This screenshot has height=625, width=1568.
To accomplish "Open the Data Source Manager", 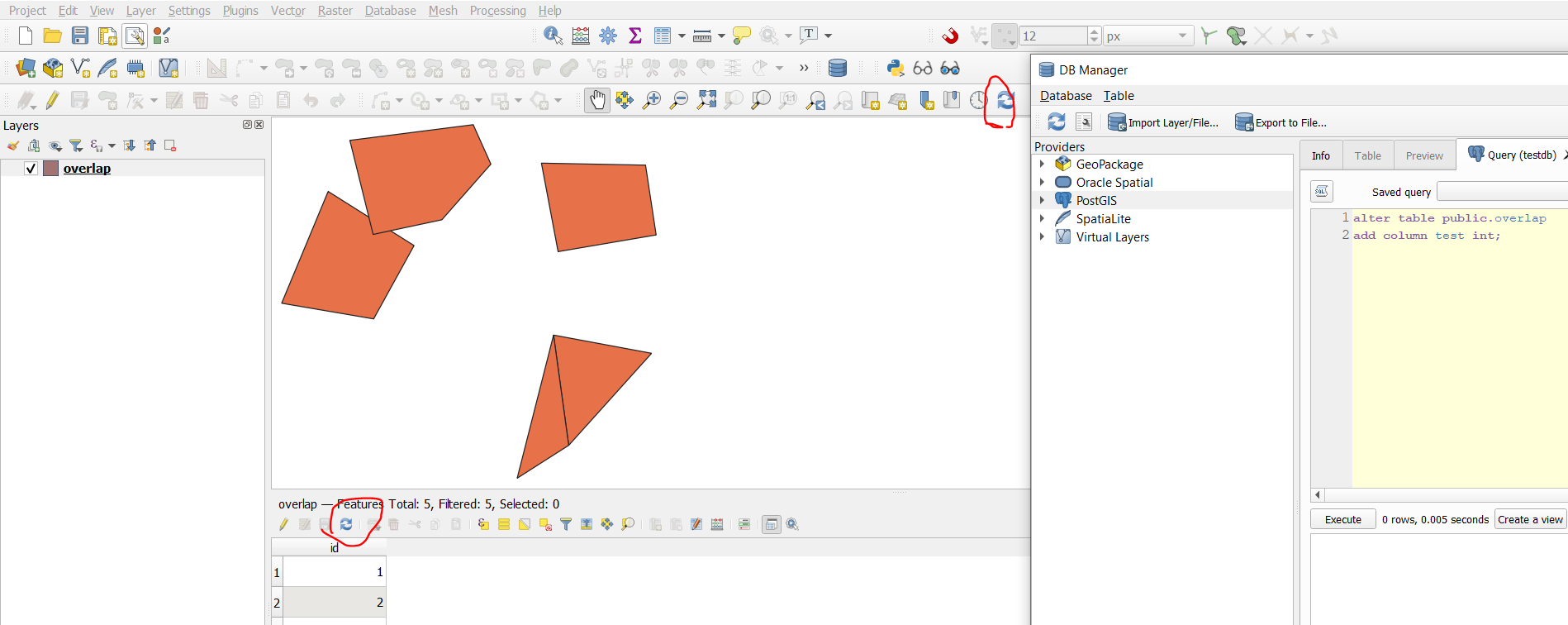I will click(x=26, y=68).
